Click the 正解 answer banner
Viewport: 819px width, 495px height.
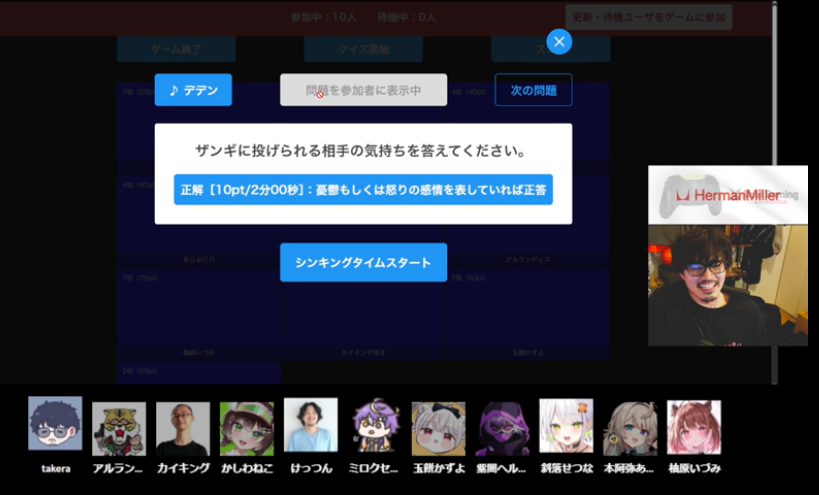tap(363, 189)
